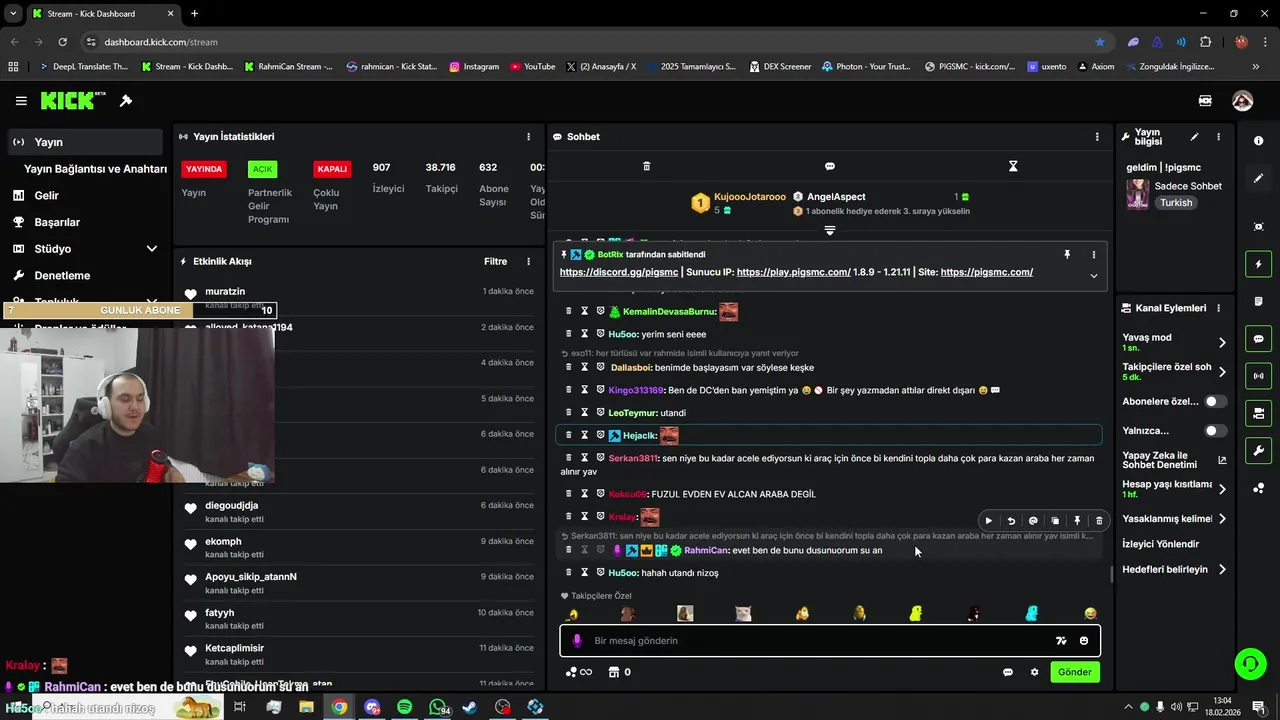Click the green headset support button

[x=1249, y=663]
